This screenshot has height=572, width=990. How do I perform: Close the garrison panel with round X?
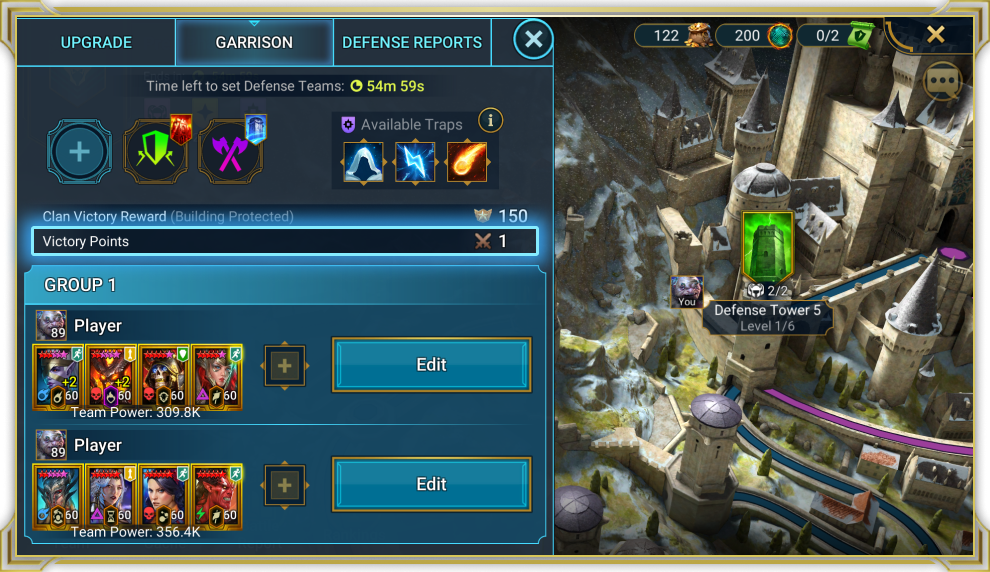534,39
